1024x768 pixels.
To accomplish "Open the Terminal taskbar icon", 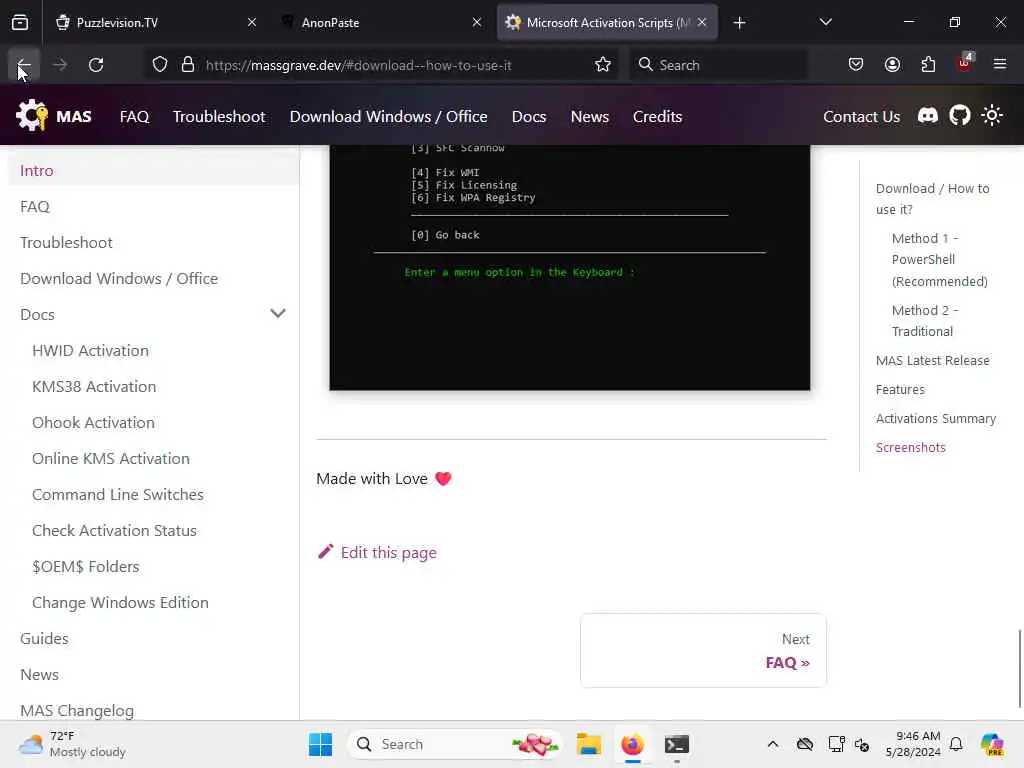I will pos(677,744).
